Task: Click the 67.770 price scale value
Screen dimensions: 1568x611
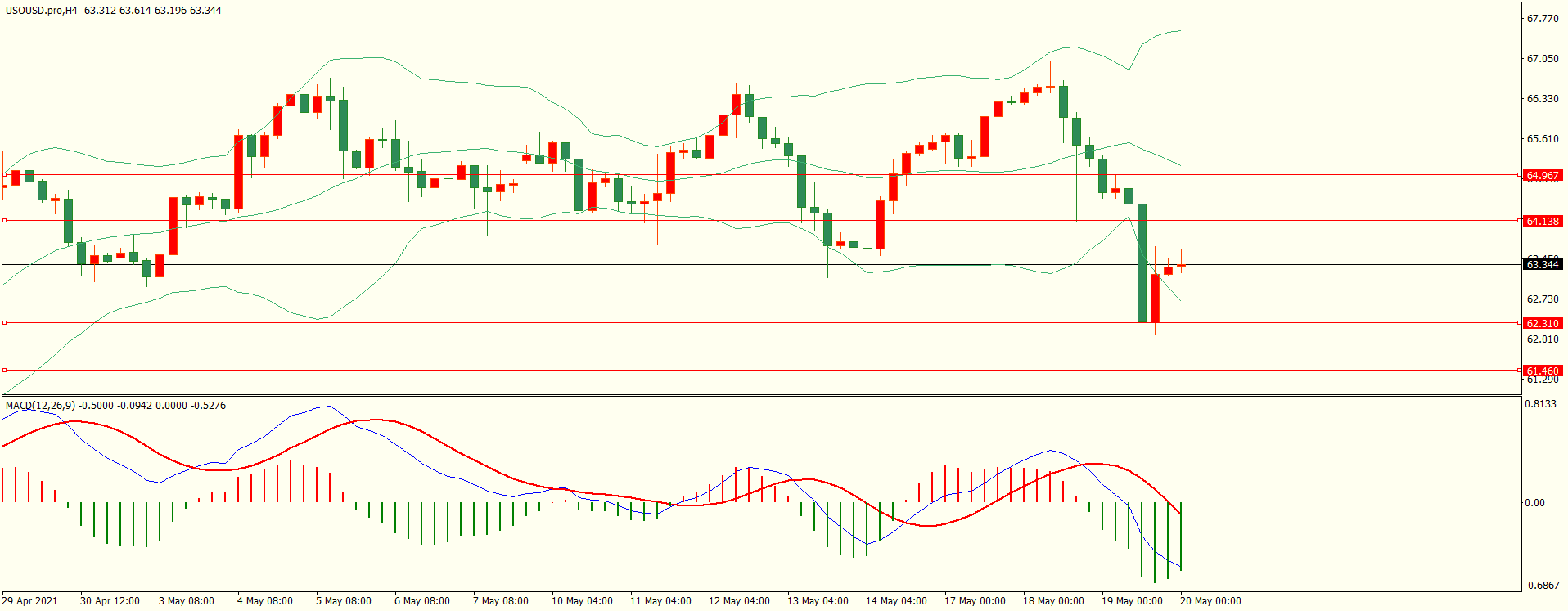Action: pyautogui.click(x=1543, y=19)
